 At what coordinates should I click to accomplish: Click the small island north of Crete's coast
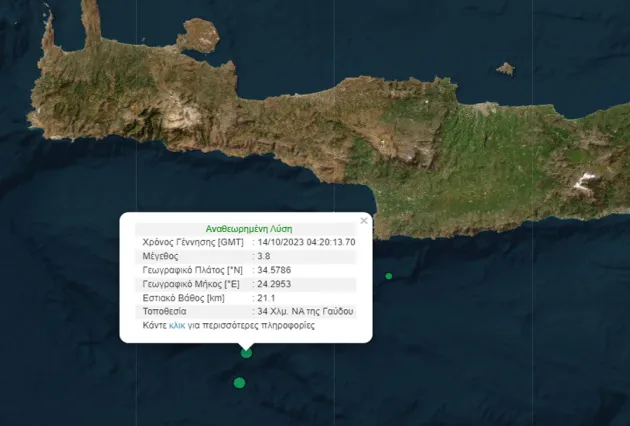click(506, 69)
